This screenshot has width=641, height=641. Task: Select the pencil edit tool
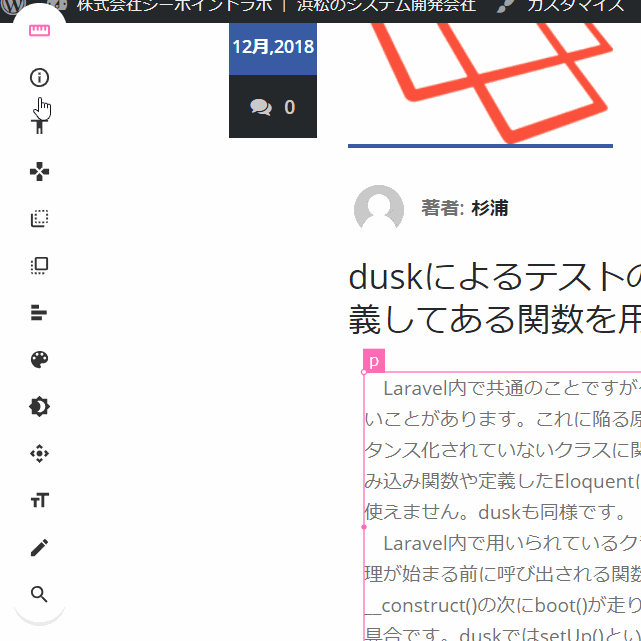(x=39, y=548)
